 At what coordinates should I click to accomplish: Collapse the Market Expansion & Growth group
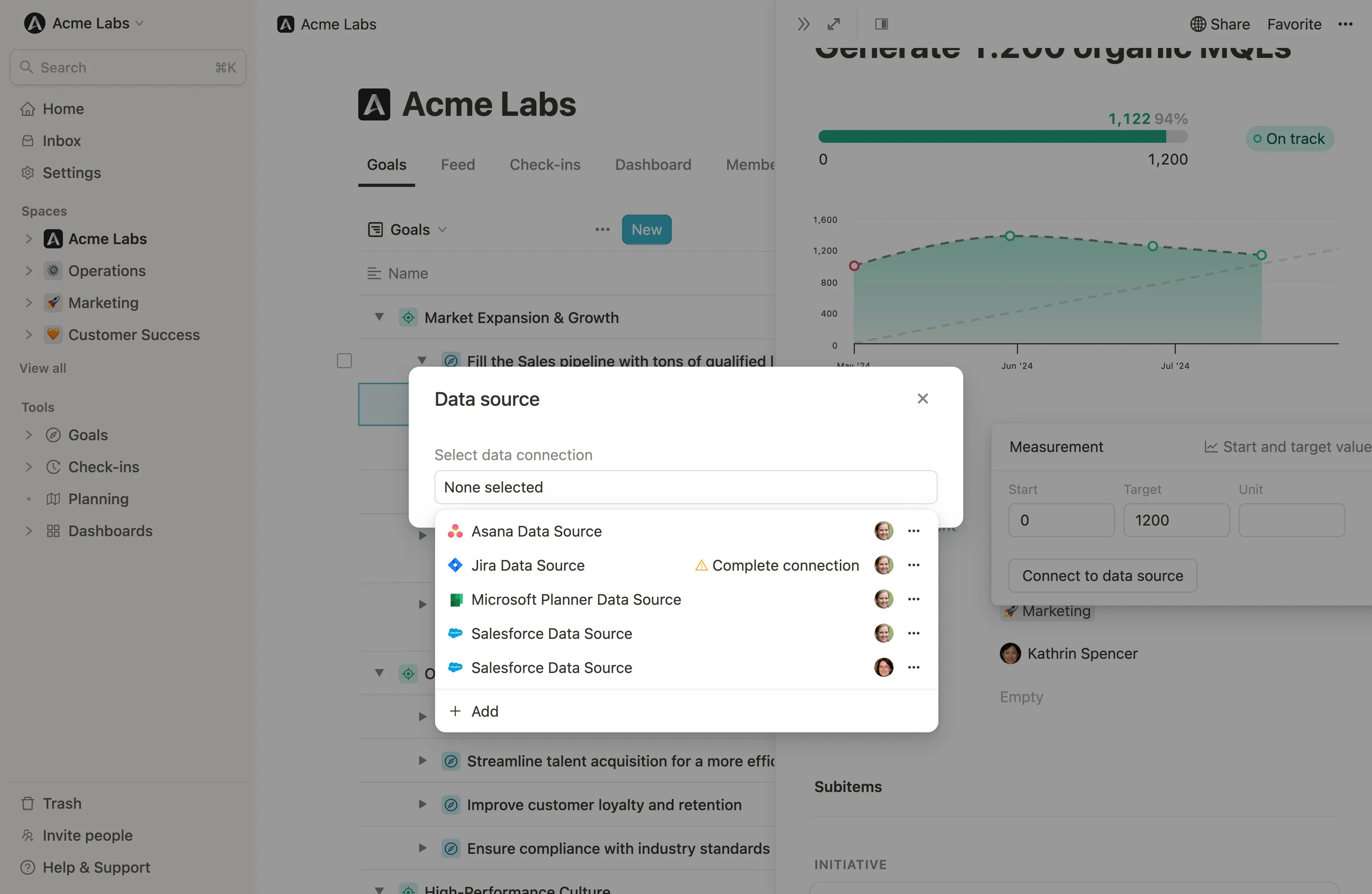click(x=379, y=317)
